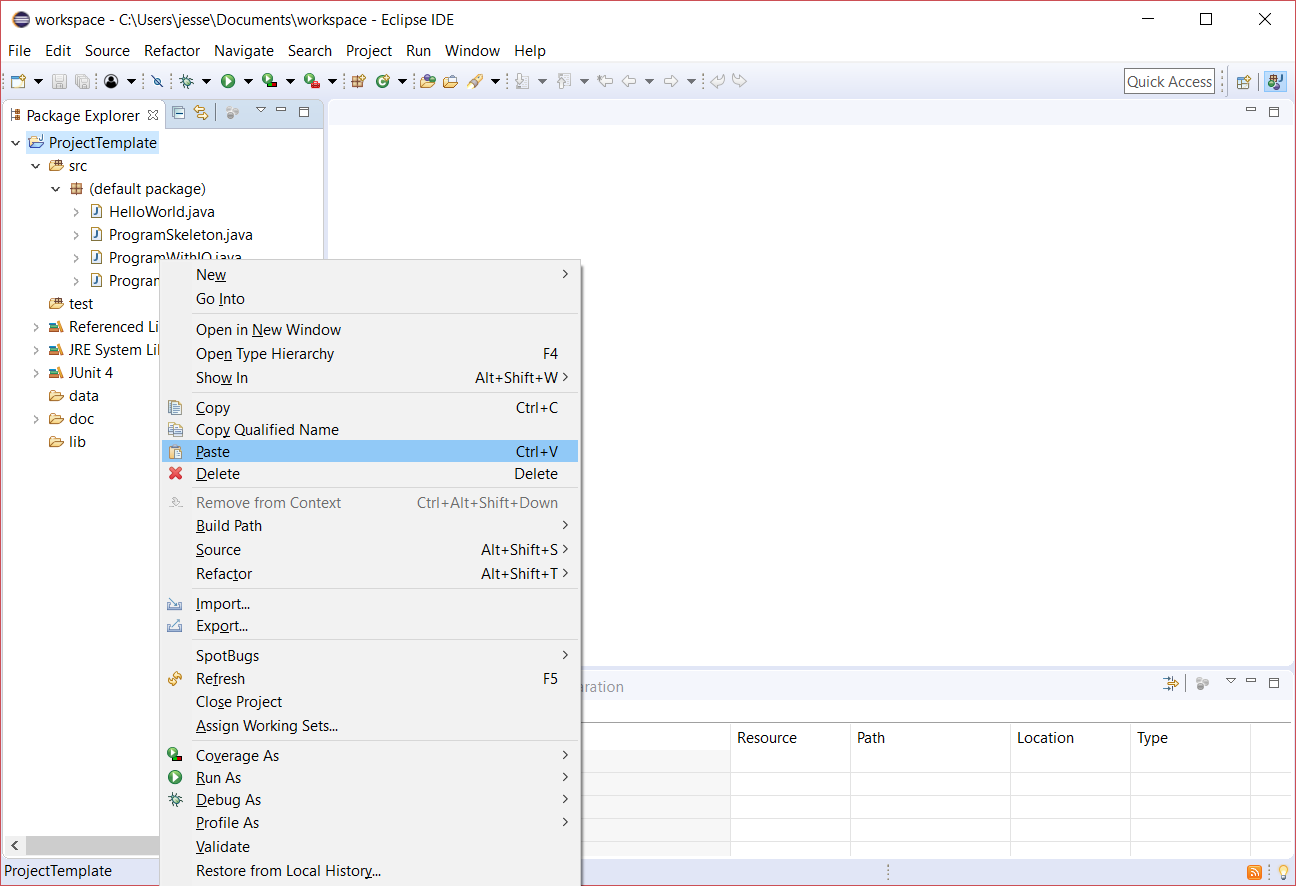
Task: Click the green Run button in toolbar
Action: 228,81
